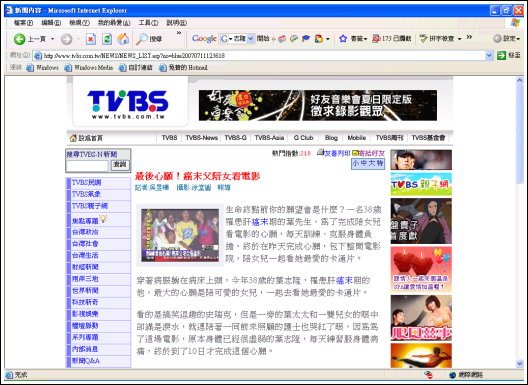Screen dimensions: 528x385
Task: Click the Refresh page icon
Action: point(107,39)
